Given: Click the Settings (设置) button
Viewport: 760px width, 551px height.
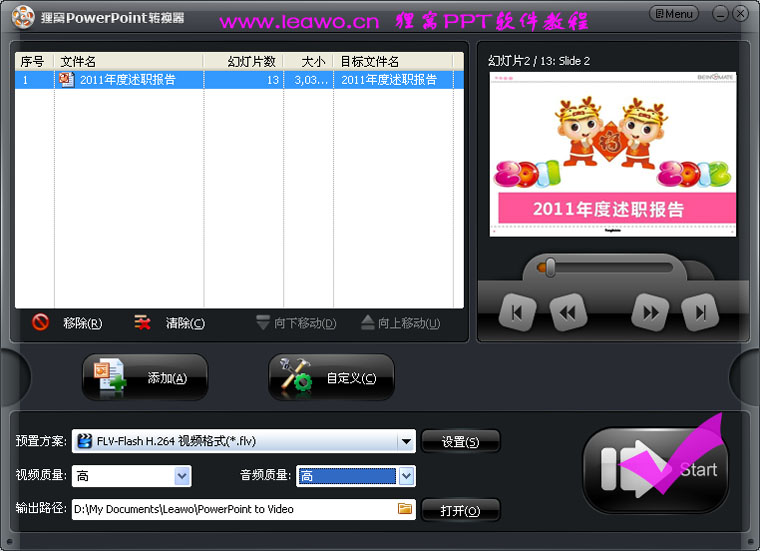Looking at the screenshot, I should point(460,441).
